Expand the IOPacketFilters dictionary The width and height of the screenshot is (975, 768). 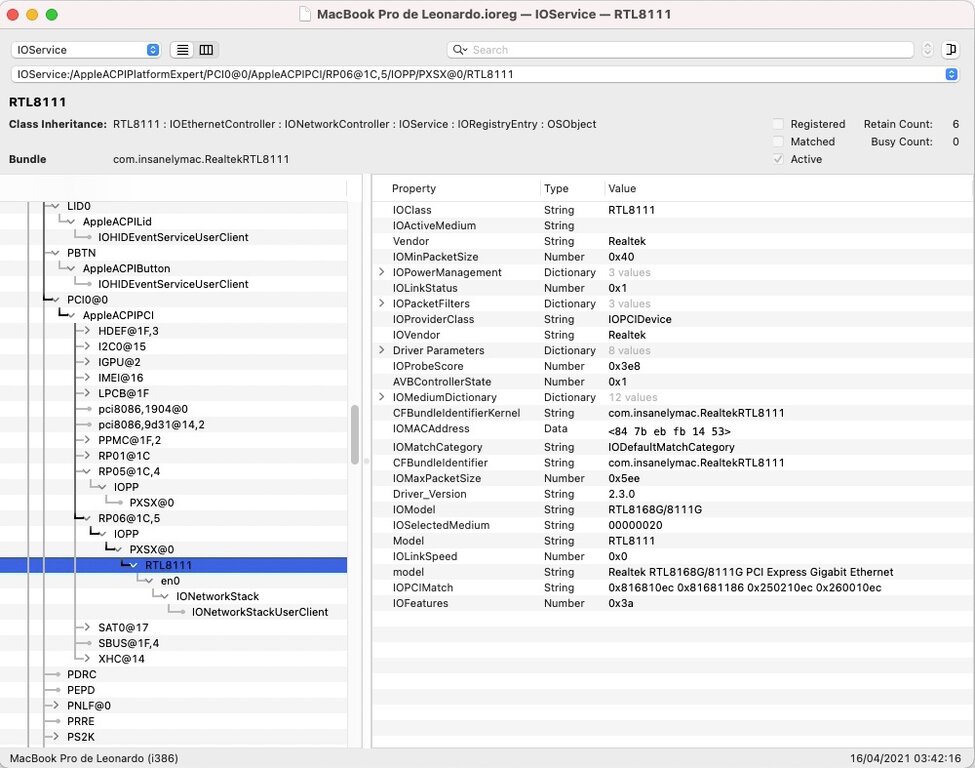(382, 303)
